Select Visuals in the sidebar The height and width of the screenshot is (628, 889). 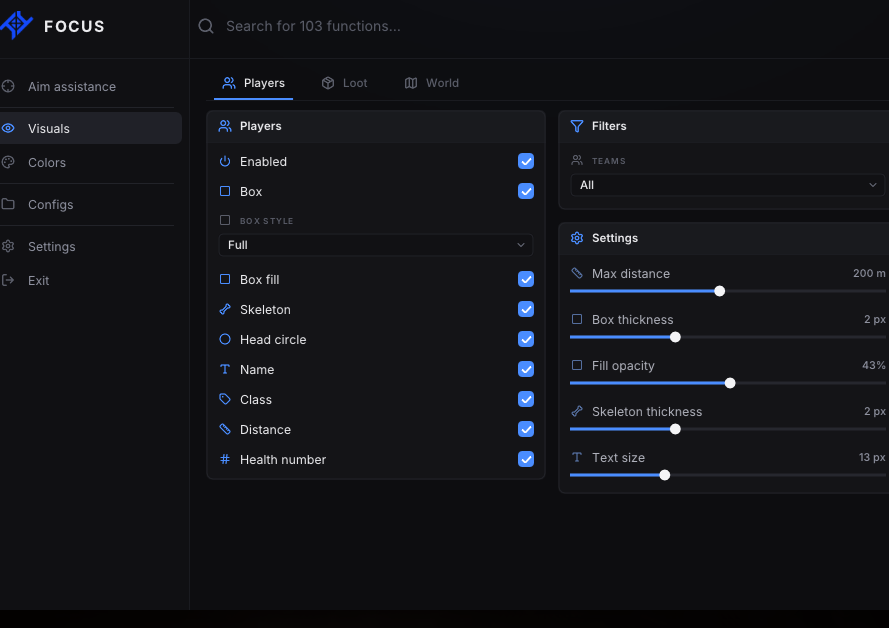coord(91,128)
